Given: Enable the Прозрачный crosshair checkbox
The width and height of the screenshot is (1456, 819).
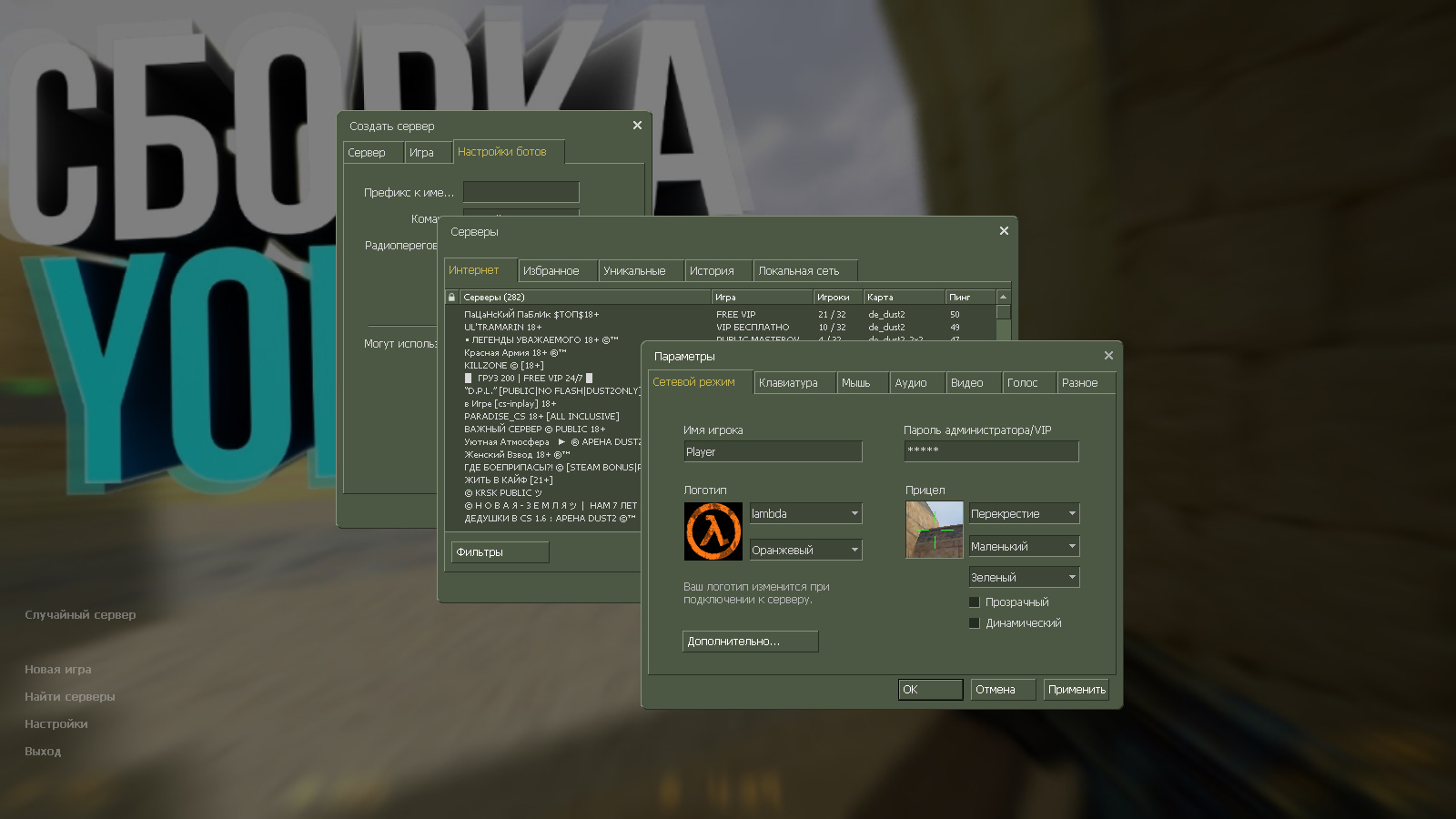Looking at the screenshot, I should 975,602.
